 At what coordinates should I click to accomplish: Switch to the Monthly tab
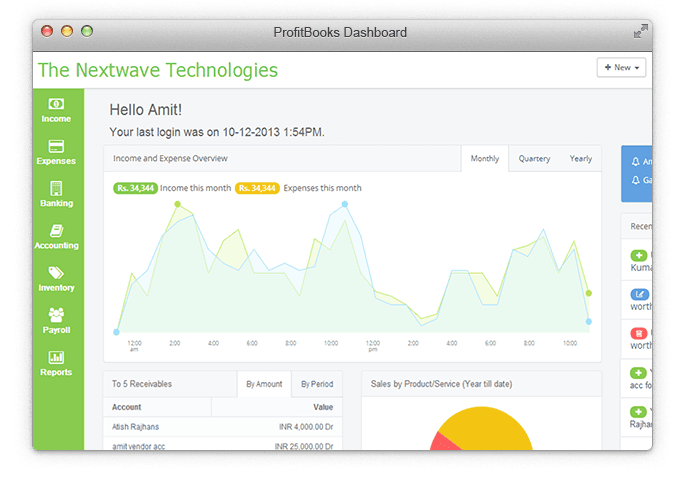click(x=485, y=159)
